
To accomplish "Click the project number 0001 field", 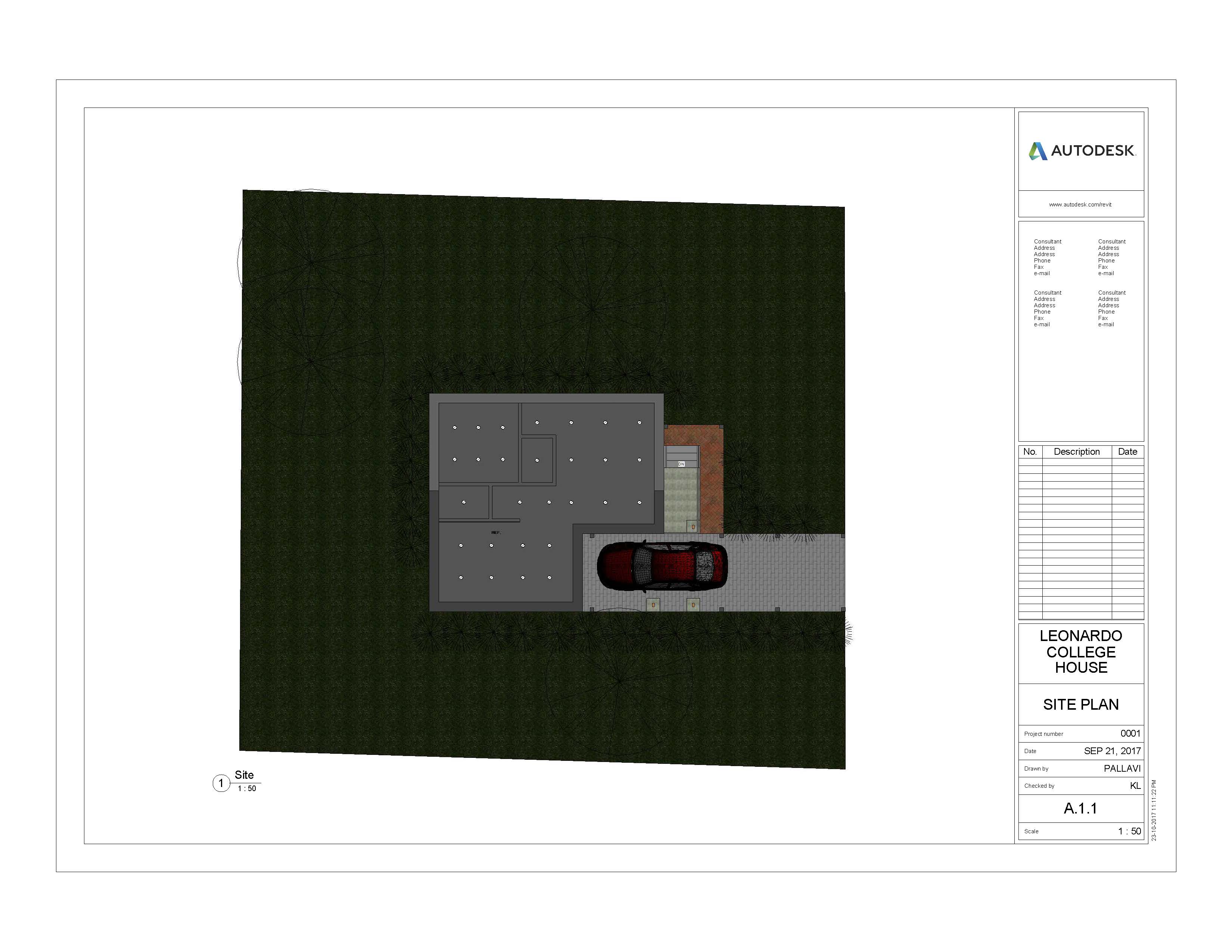I will (x=1130, y=733).
